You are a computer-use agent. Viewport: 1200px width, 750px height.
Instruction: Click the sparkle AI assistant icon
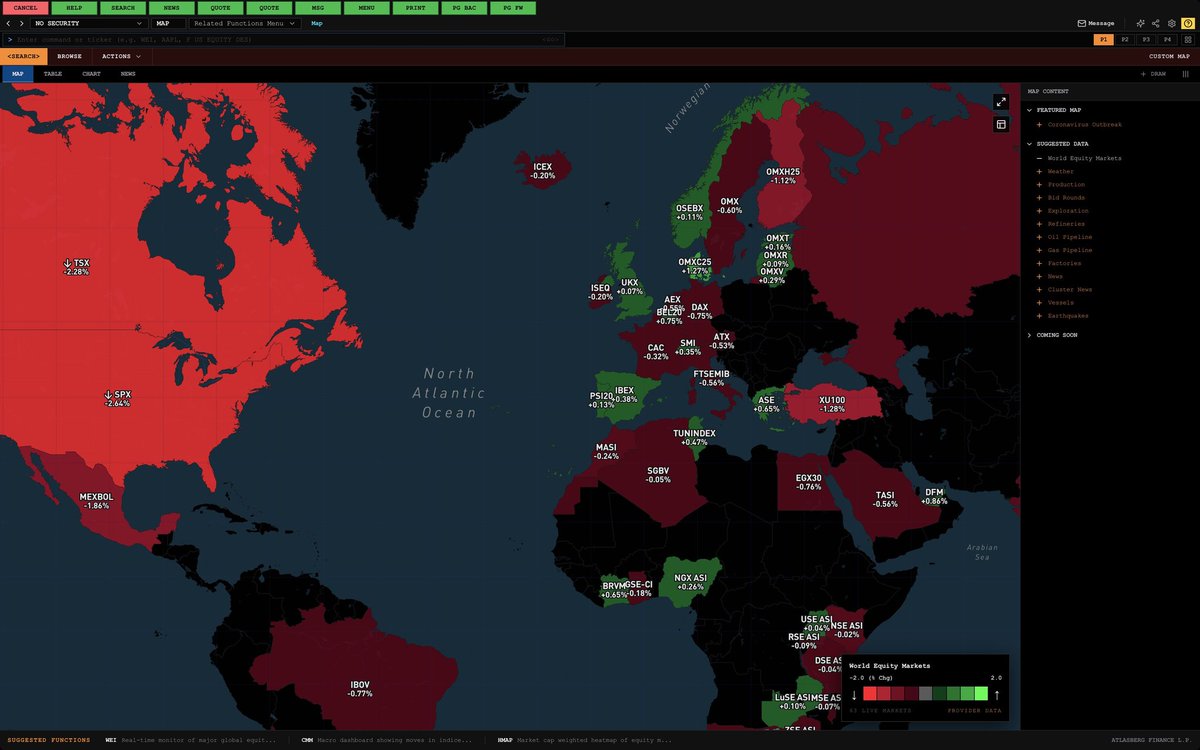click(x=1141, y=23)
